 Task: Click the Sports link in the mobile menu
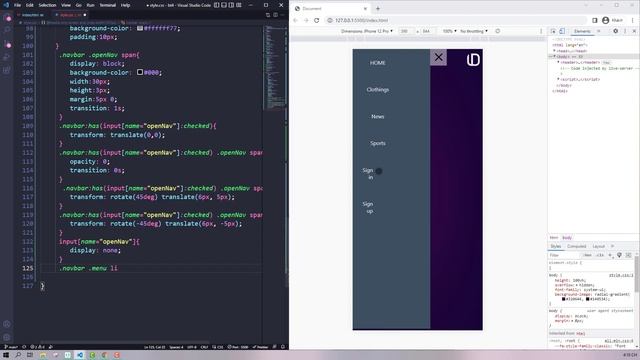coord(378,144)
